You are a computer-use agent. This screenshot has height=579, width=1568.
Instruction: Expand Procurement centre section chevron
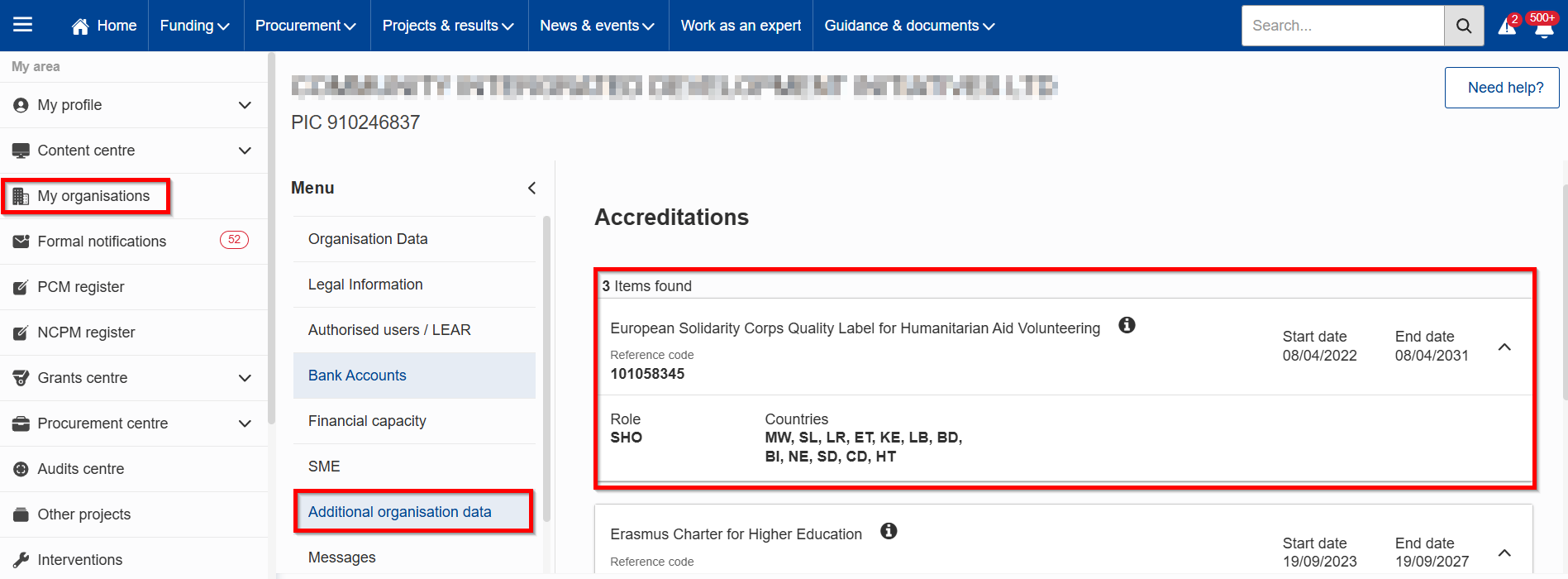(245, 423)
